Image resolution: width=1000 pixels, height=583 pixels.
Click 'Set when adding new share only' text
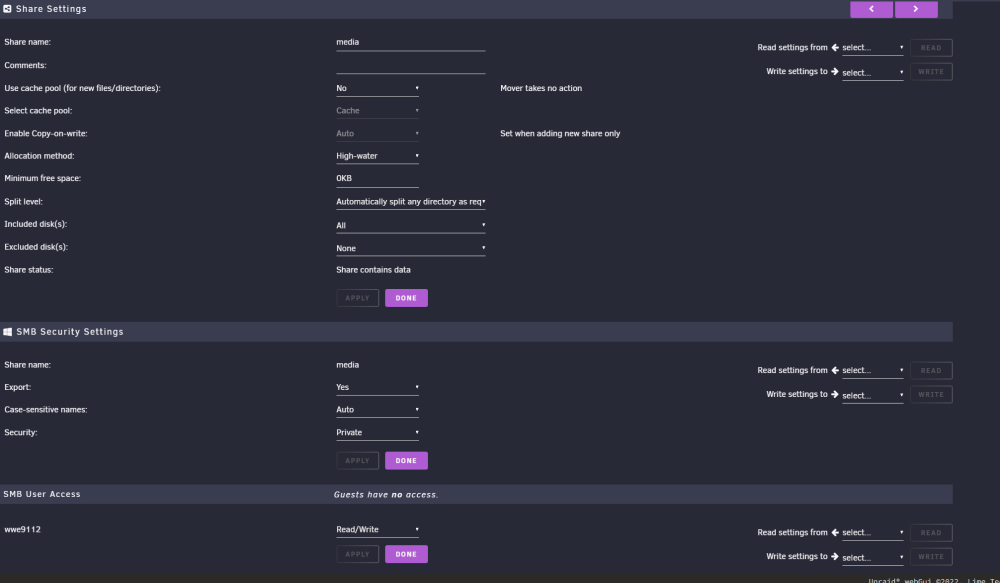point(560,134)
